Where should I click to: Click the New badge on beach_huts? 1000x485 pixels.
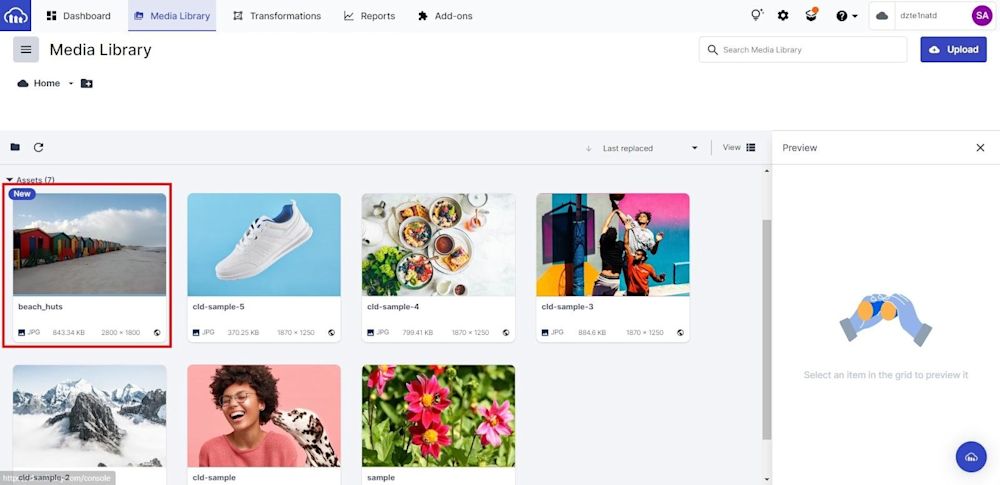[22, 194]
